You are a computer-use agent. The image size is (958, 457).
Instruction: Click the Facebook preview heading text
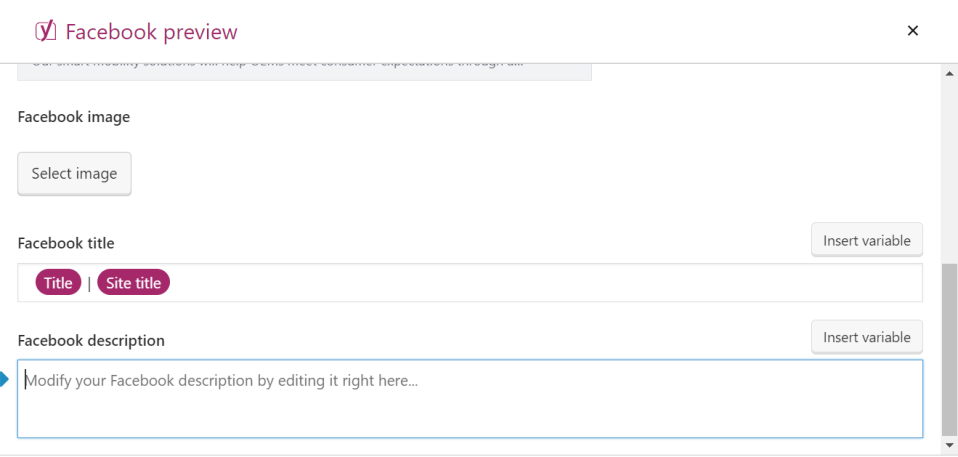tap(151, 32)
